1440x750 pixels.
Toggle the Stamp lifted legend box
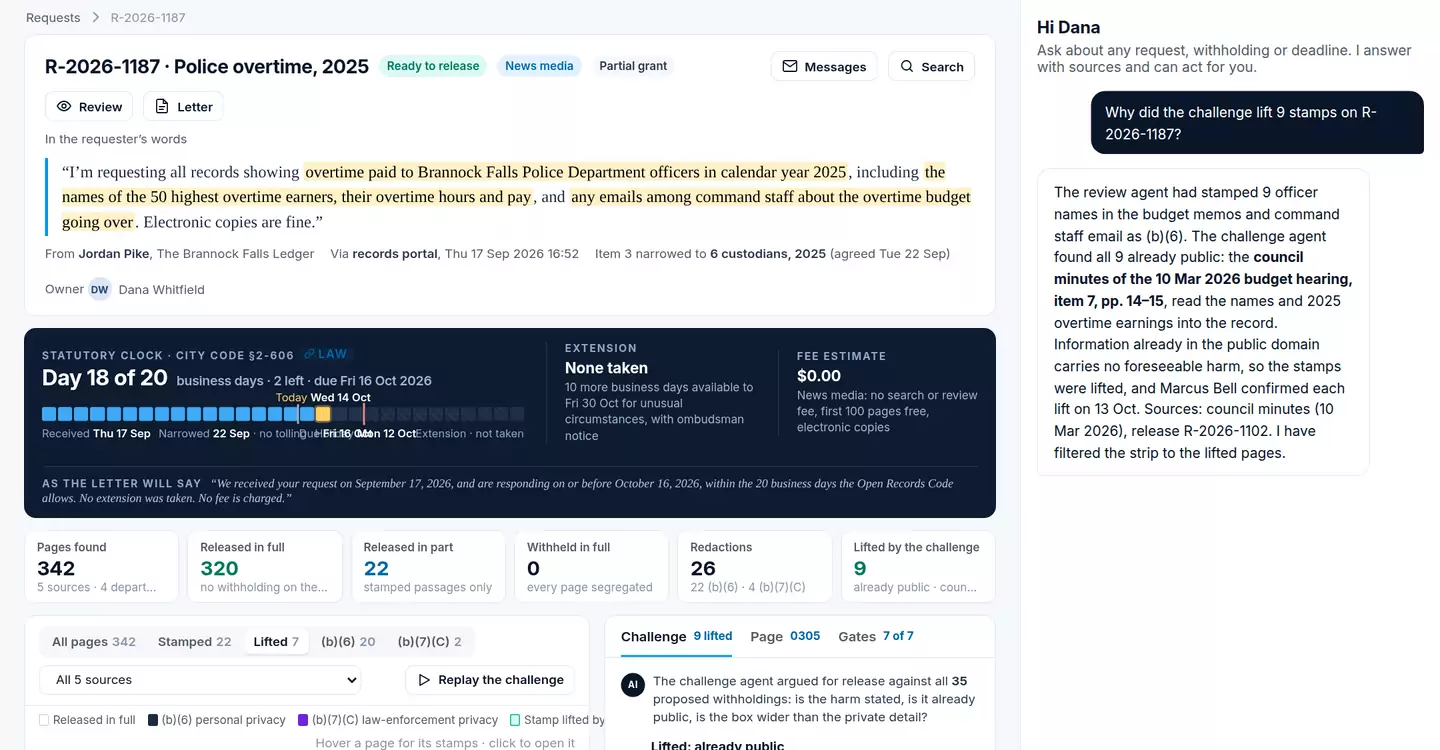515,720
